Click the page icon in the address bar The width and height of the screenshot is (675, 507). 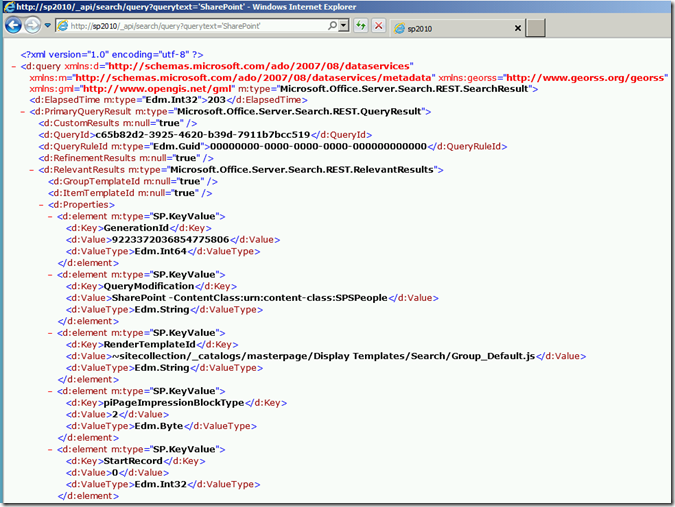[x=63, y=26]
